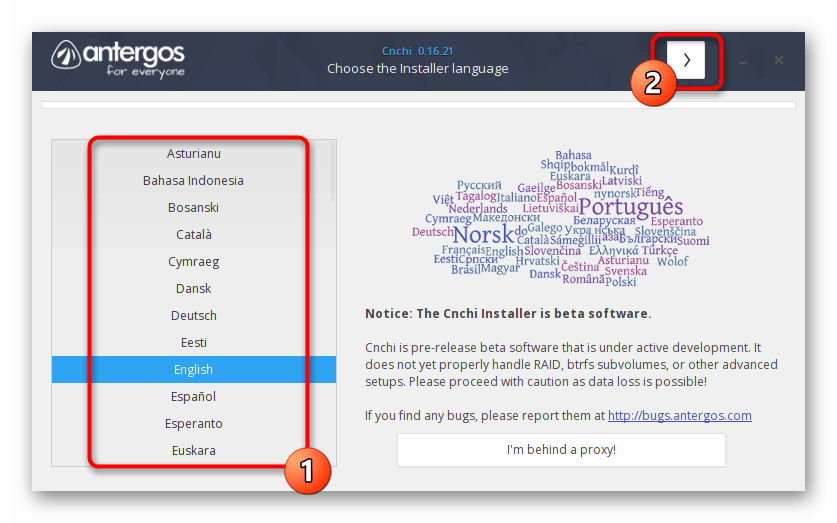
Task: Select the highlighted English entry
Action: [x=193, y=370]
